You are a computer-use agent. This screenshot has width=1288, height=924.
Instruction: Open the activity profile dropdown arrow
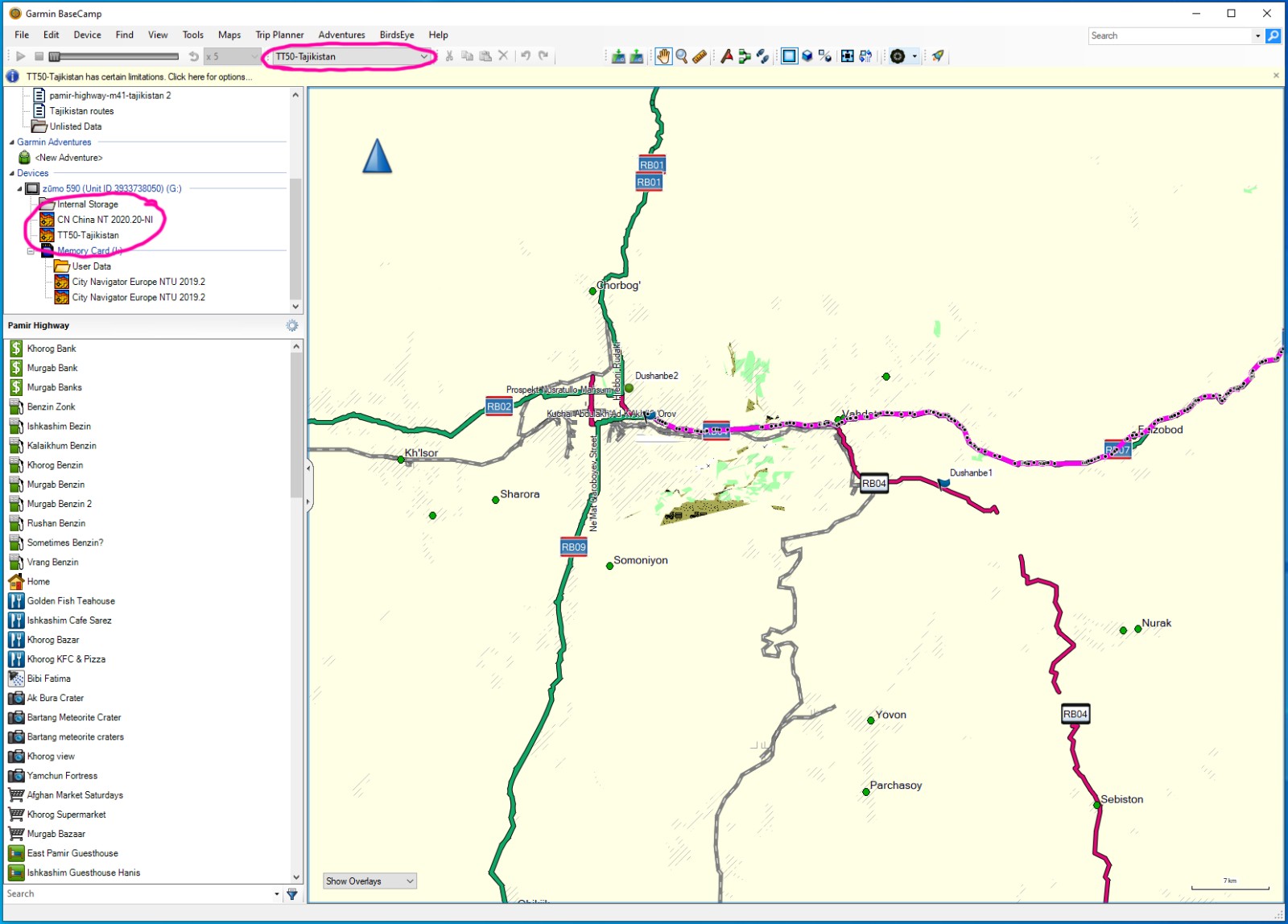(914, 56)
